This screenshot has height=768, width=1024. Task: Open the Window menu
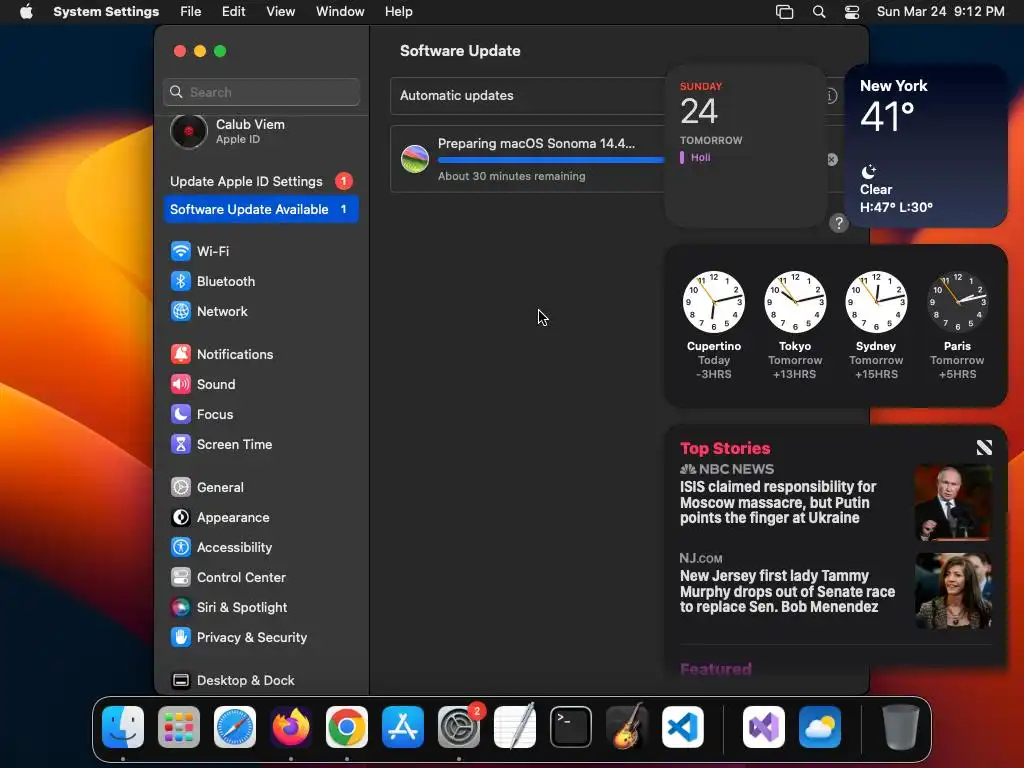(340, 12)
